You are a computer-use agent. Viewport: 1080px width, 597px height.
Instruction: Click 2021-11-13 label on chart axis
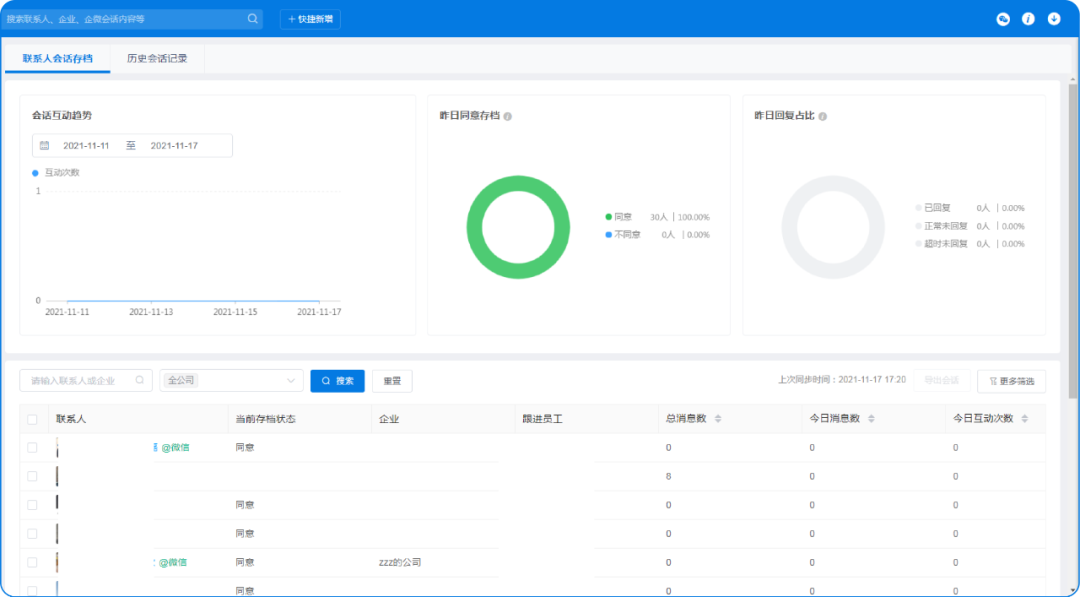click(151, 312)
